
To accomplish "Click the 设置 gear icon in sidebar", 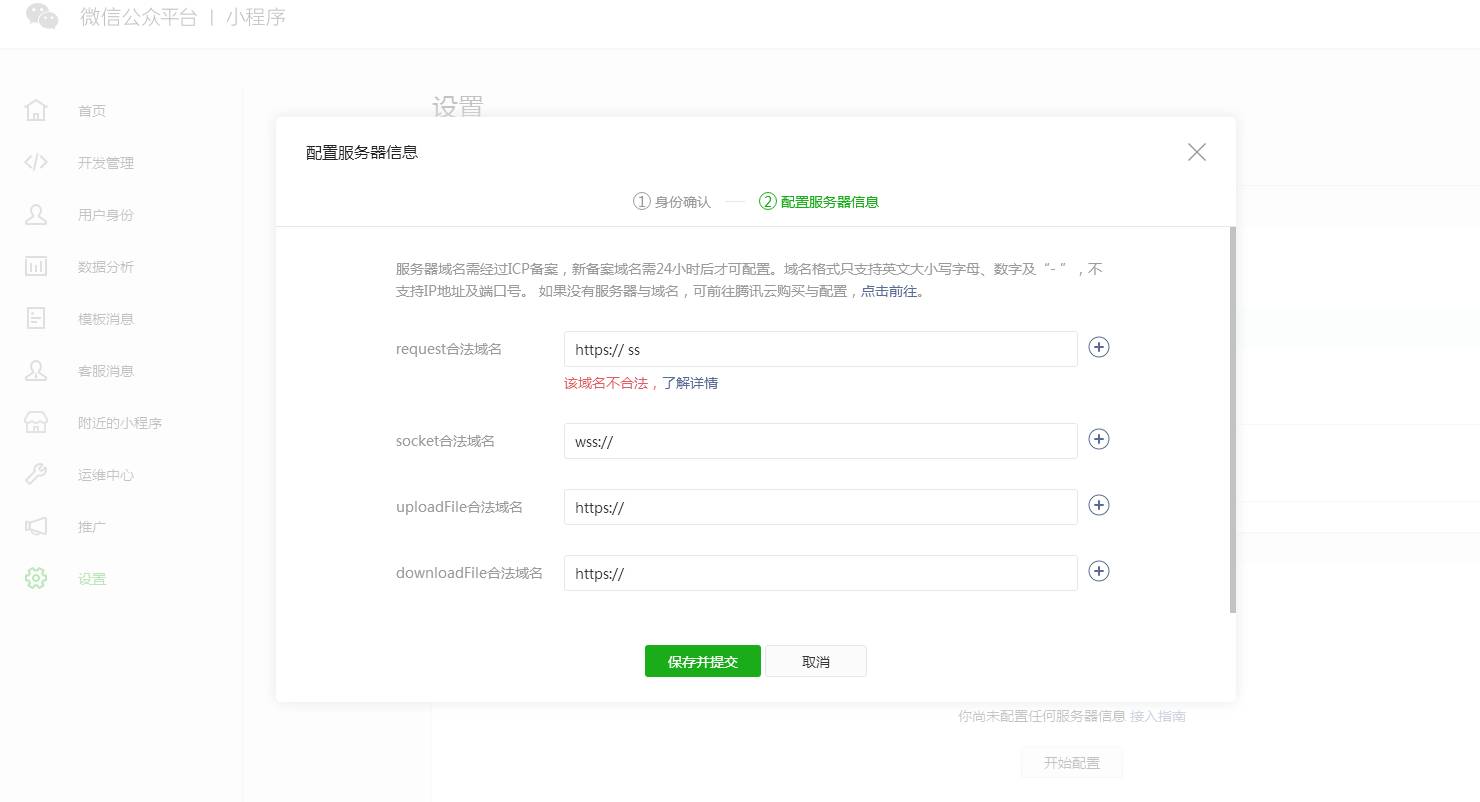I will (36, 578).
